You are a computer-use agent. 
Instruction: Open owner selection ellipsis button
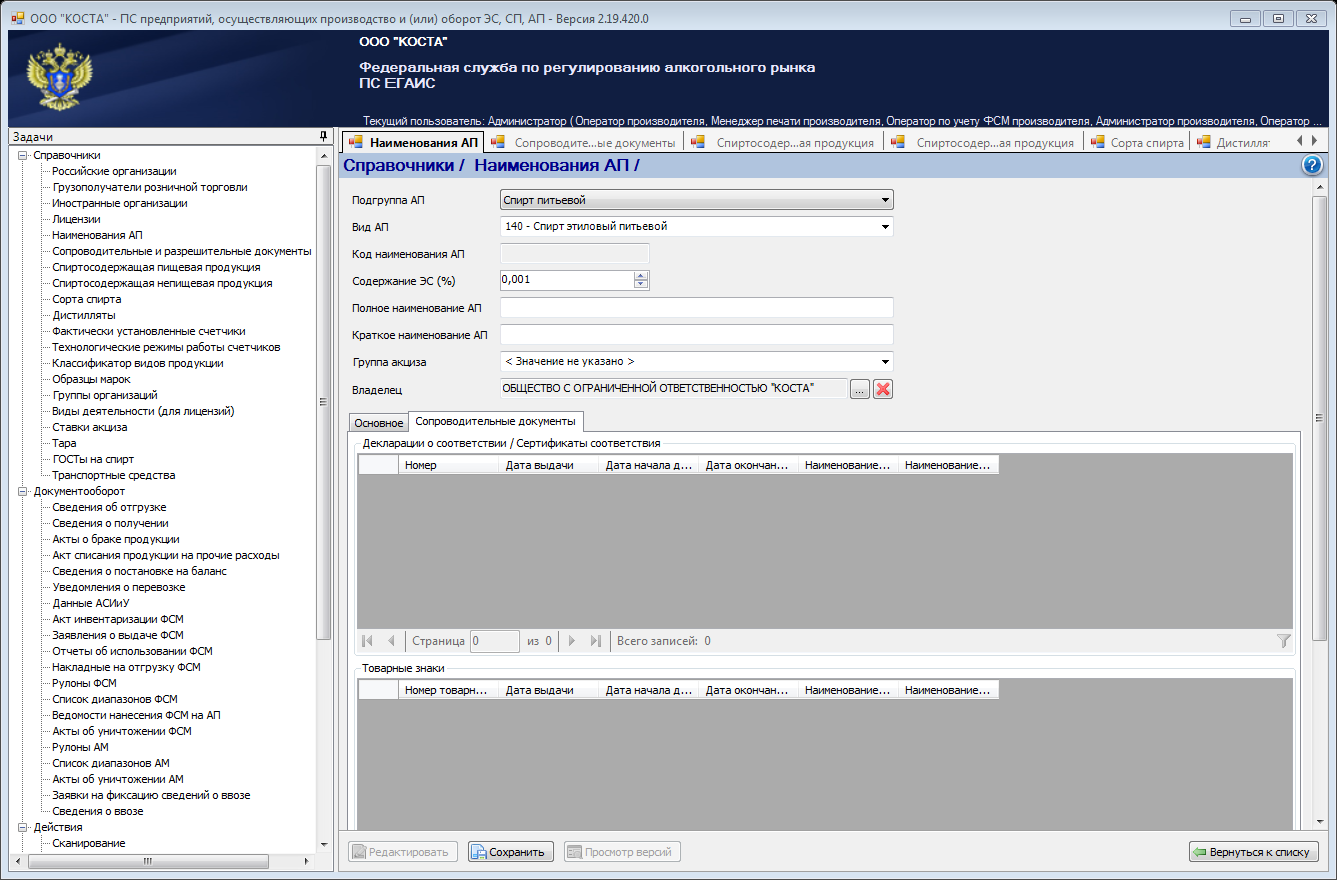point(860,390)
